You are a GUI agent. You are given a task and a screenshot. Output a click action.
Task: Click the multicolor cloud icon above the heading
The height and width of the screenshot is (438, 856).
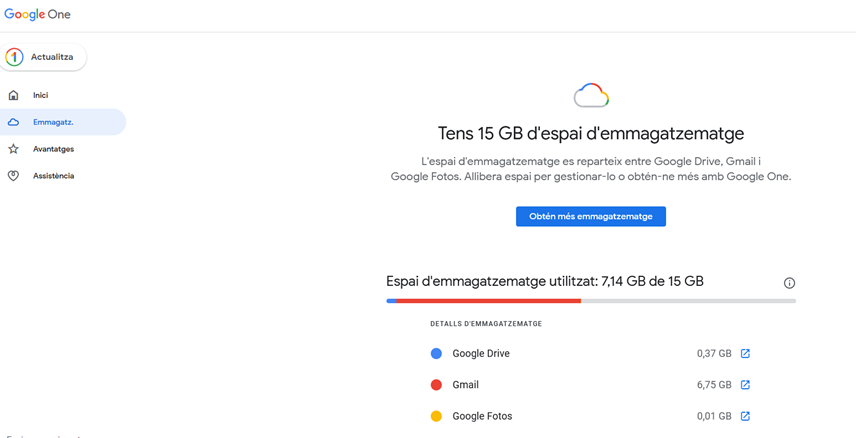pos(591,96)
